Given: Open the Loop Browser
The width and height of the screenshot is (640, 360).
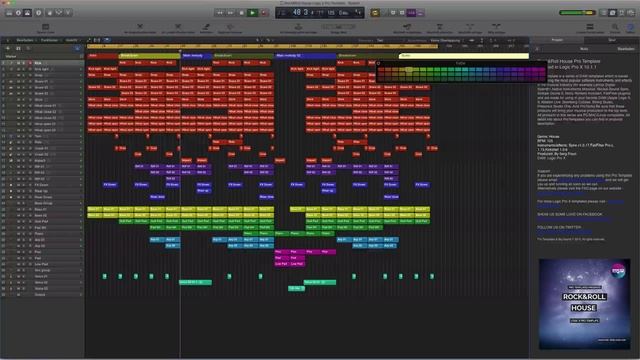Looking at the screenshot, I should pos(622,13).
